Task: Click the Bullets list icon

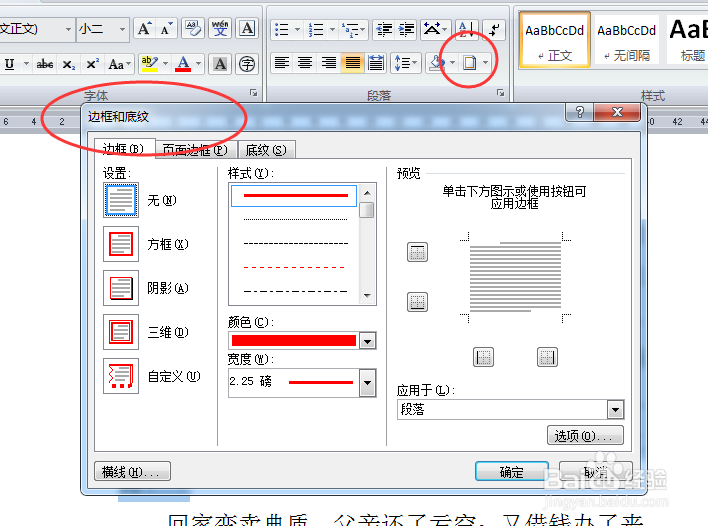Action: click(282, 30)
